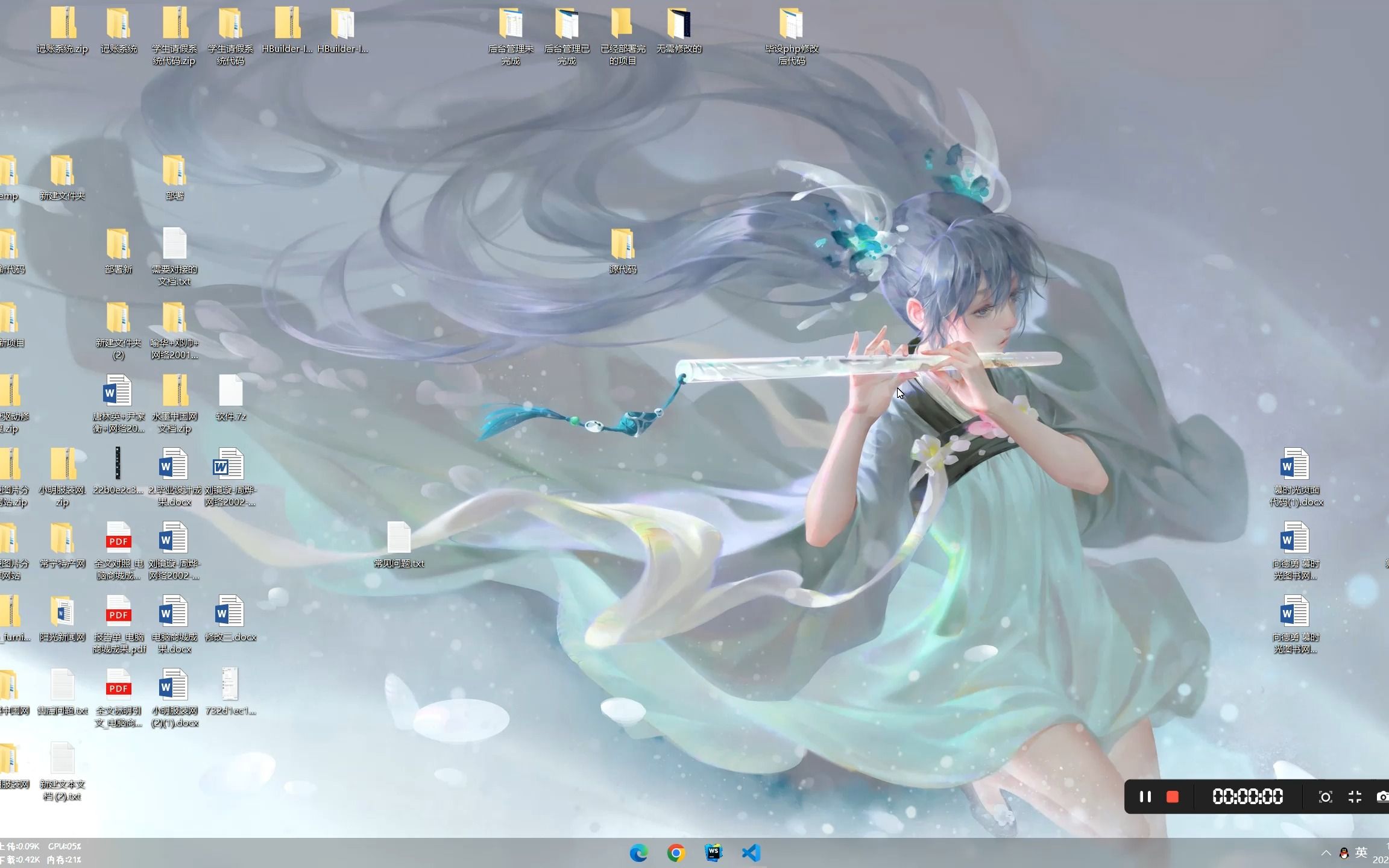Select the 喻华+邓帅+网络2001 archive
1389x868 pixels.
174,330
